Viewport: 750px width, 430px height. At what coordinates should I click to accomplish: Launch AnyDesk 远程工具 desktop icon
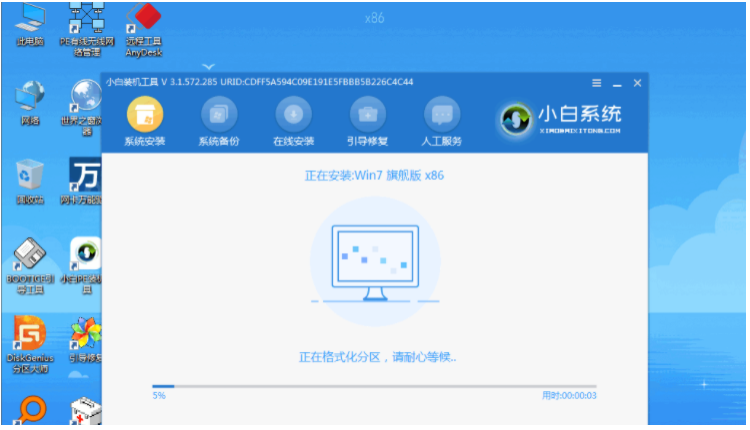(x=143, y=30)
